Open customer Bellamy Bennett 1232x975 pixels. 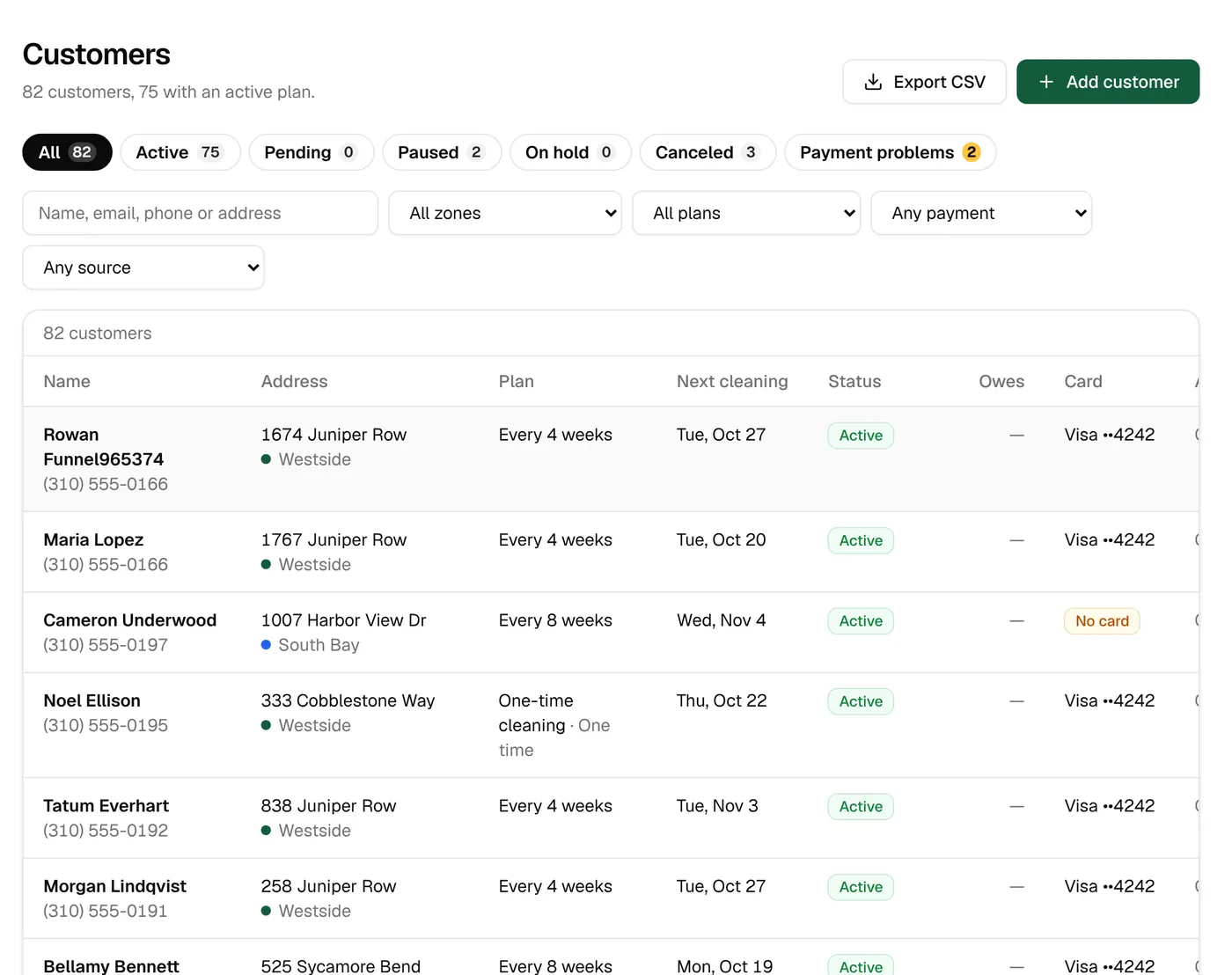pos(112,966)
